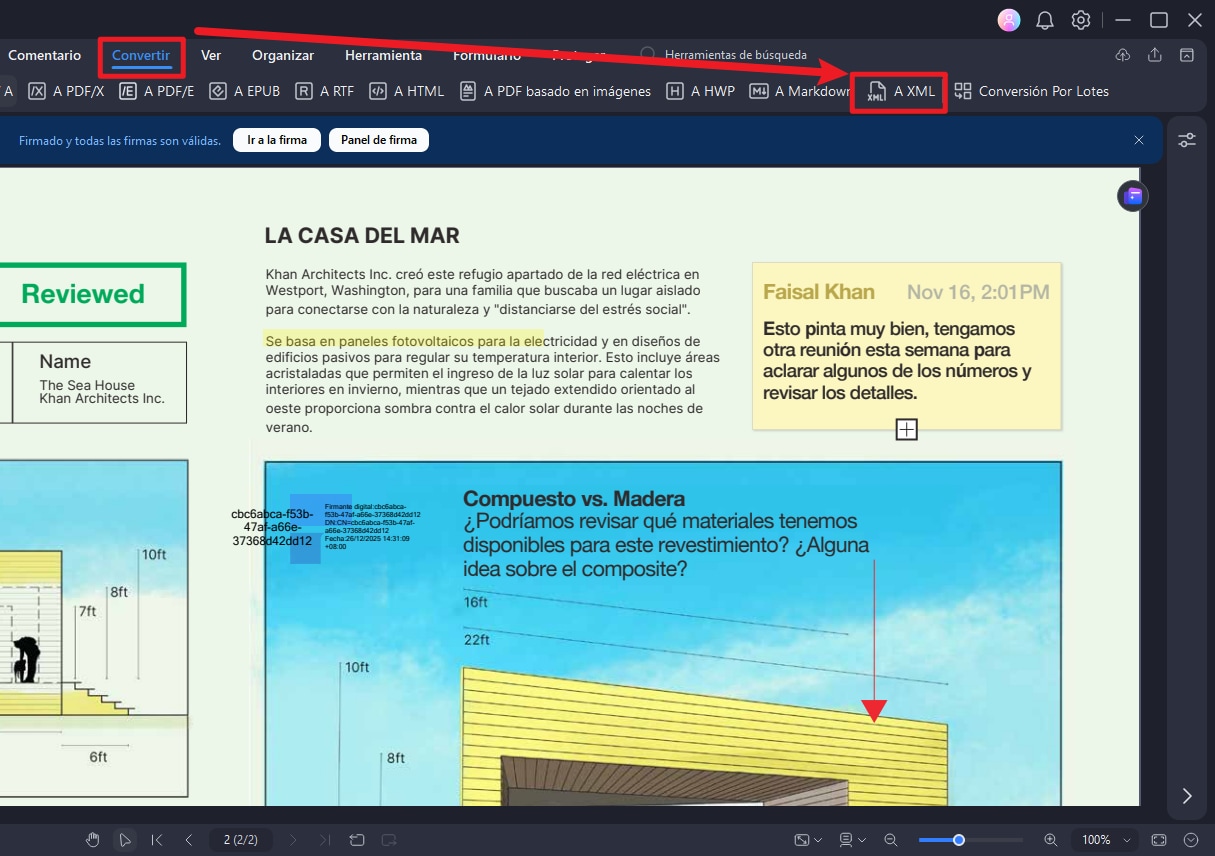The height and width of the screenshot is (856, 1215).
Task: Click the plus marker below sticky note
Action: (906, 430)
